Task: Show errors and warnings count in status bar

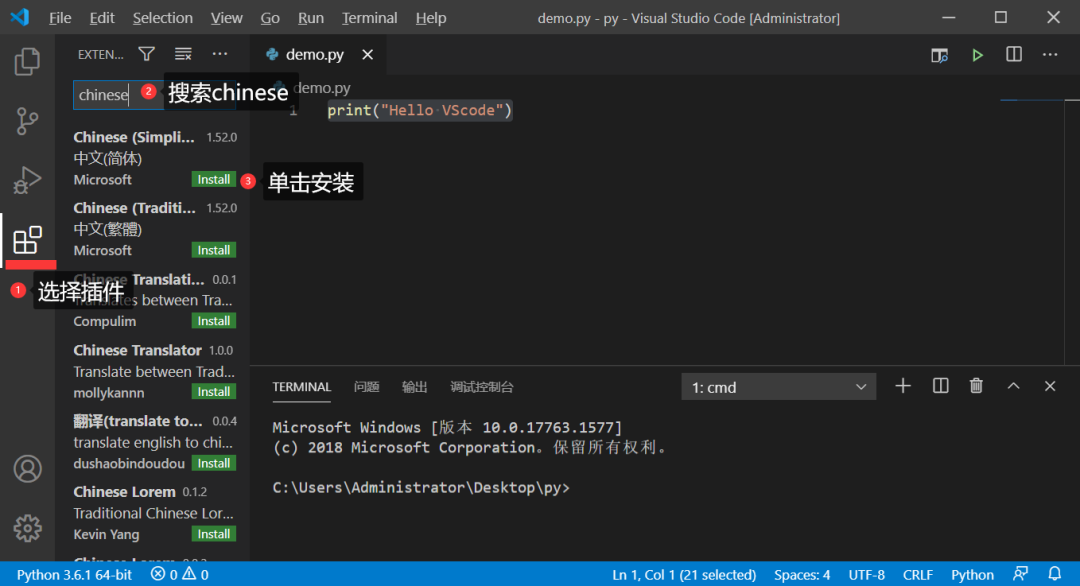Action: point(180,574)
